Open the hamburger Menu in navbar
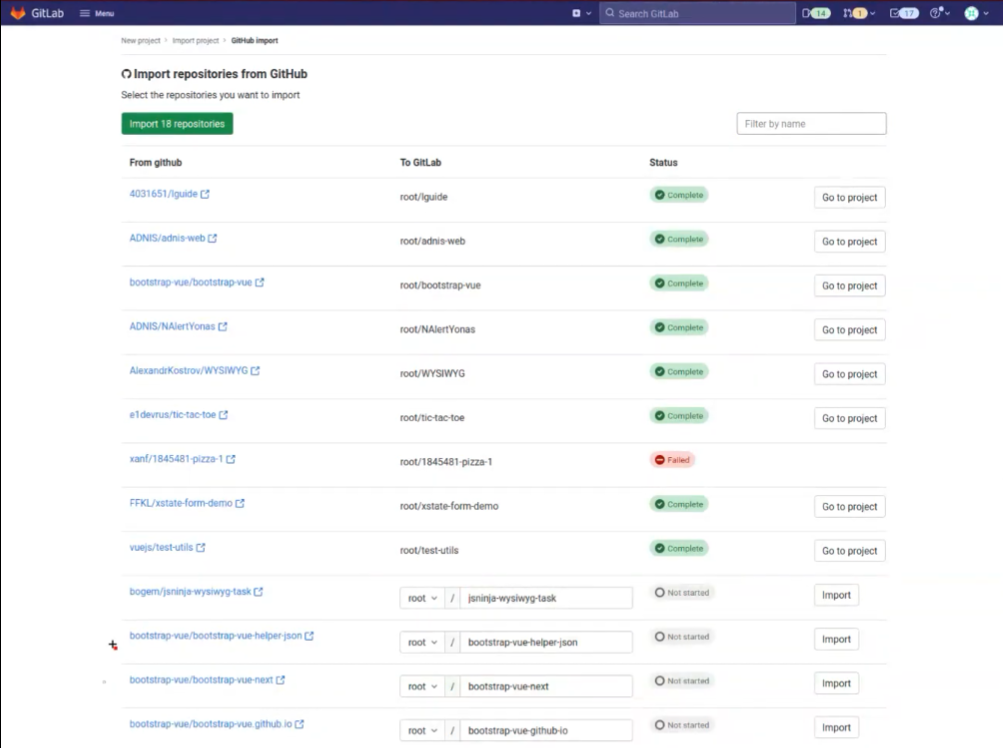The height and width of the screenshot is (748, 1003). point(97,13)
